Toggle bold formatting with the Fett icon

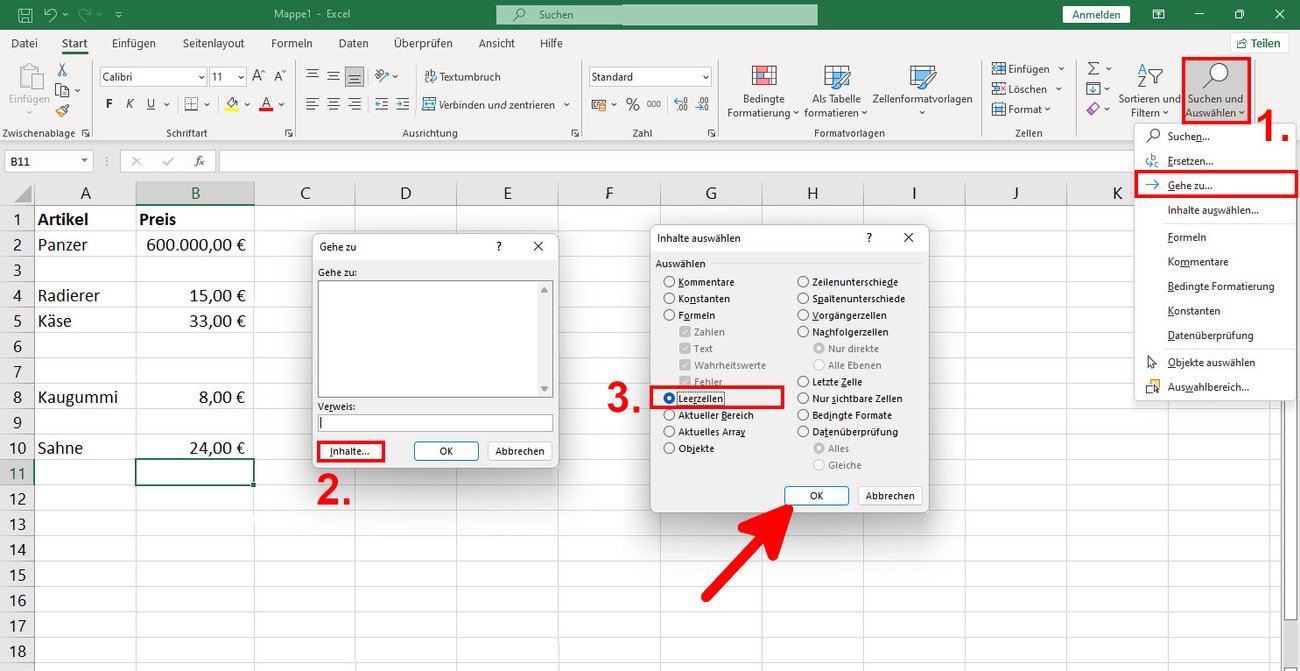pos(107,103)
